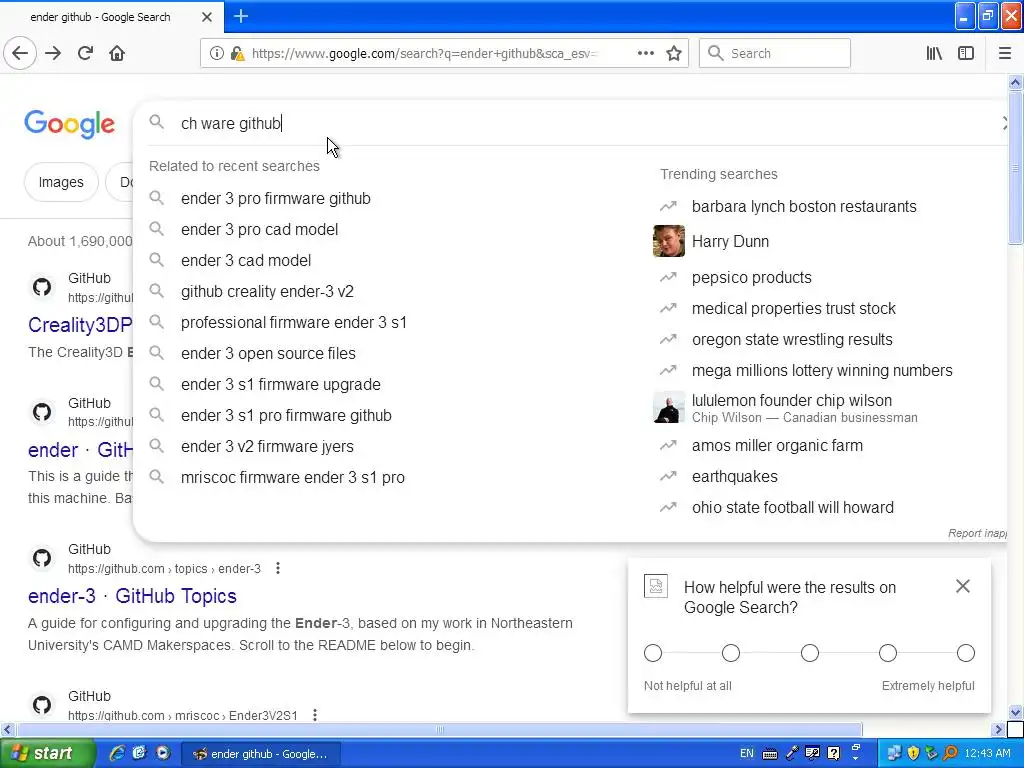Screen dimensions: 1024x768
Task: Click the EN language indicator in taskbar
Action: [746, 754]
